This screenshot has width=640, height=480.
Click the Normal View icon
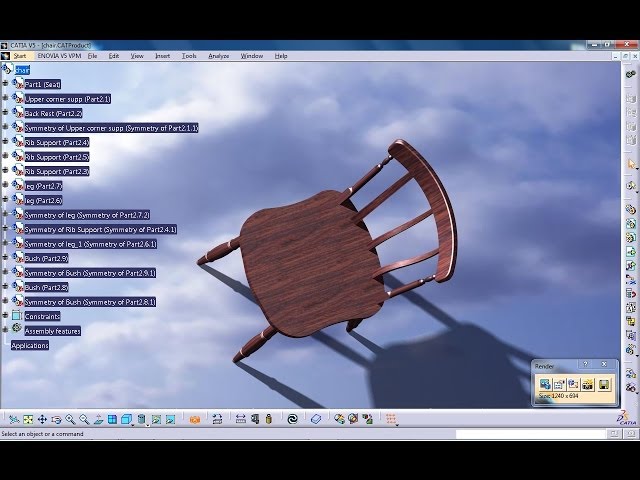coord(98,419)
